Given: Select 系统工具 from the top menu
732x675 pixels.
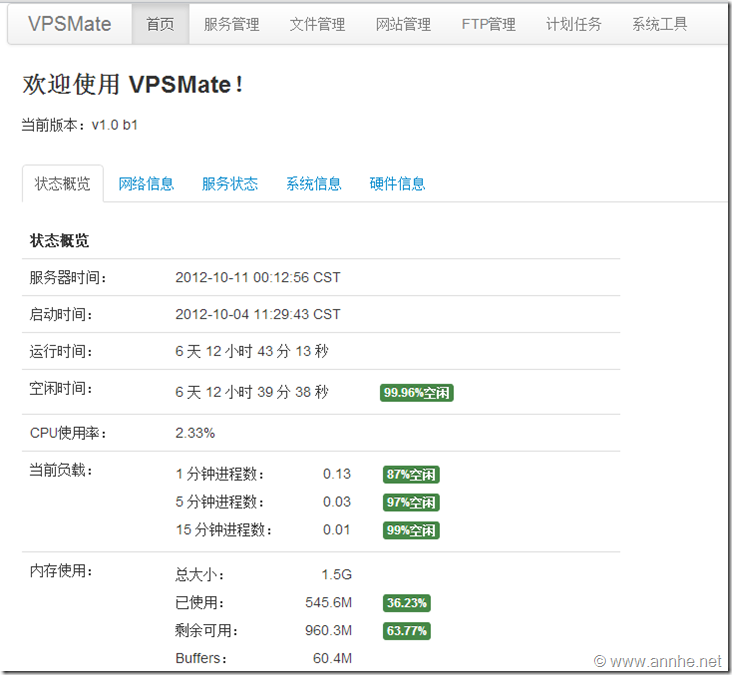Looking at the screenshot, I should click(660, 24).
